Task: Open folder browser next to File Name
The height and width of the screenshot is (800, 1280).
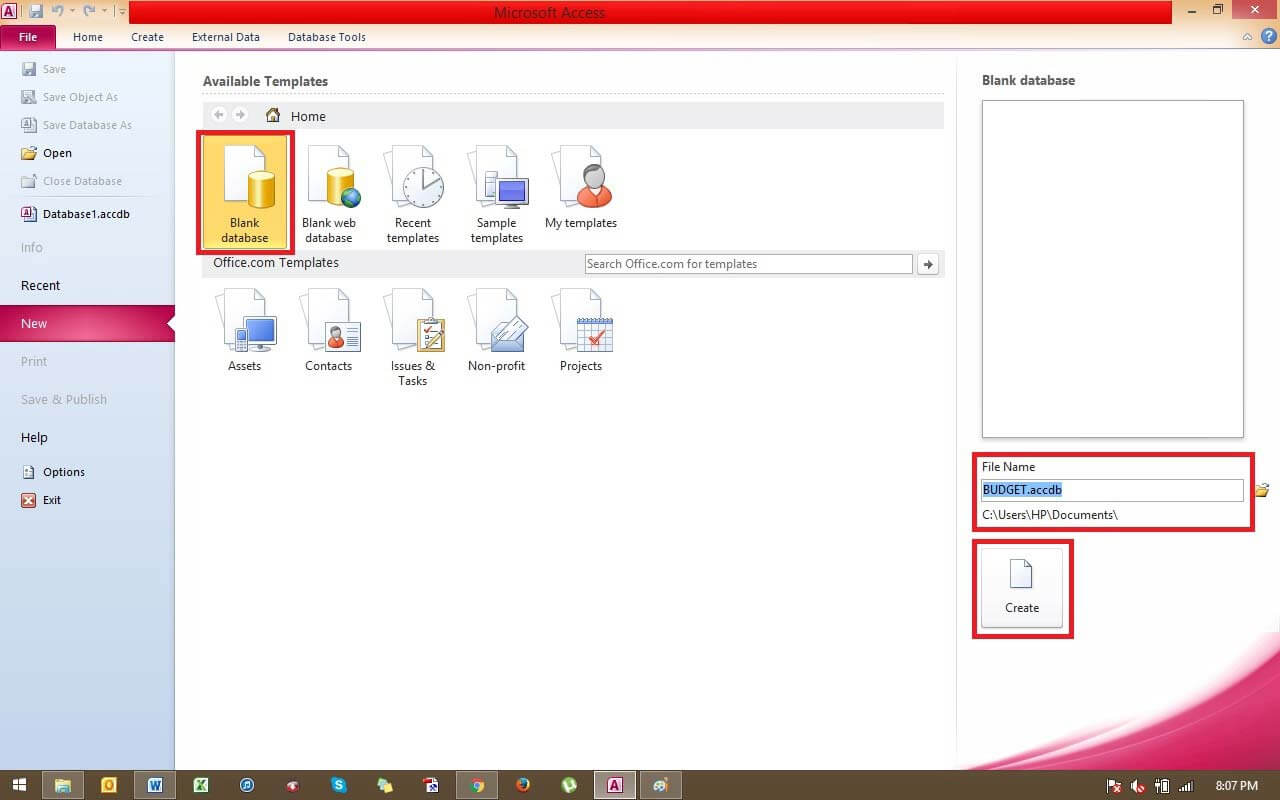Action: tap(1261, 489)
